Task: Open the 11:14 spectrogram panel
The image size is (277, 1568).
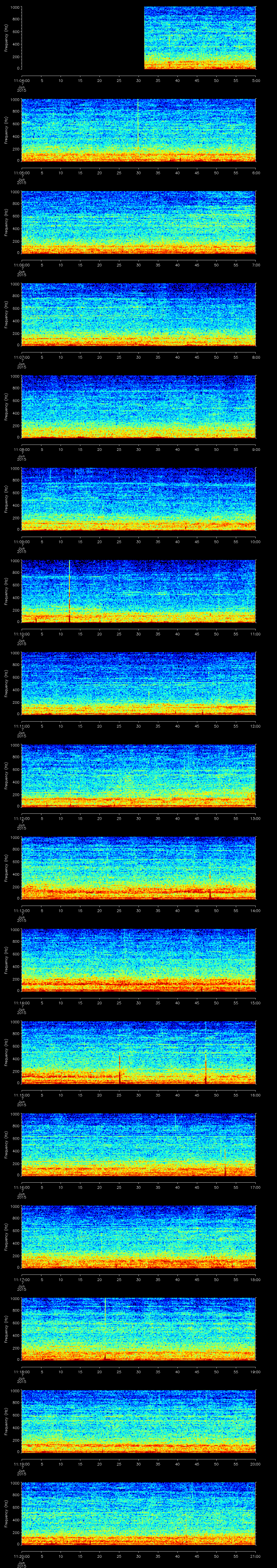Action: click(x=139, y=960)
